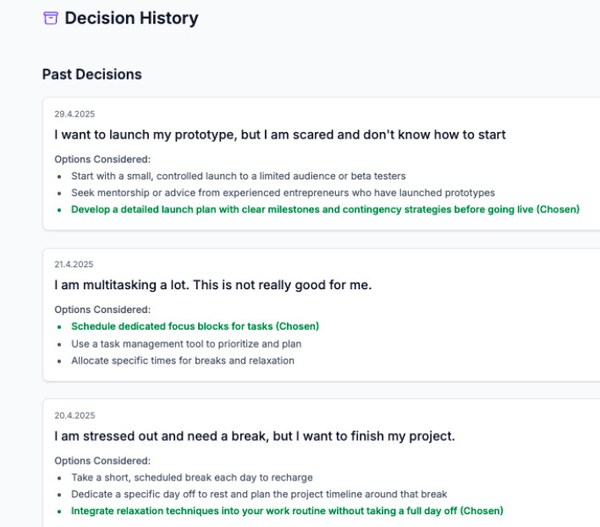Select the launch prototype decision title
The image size is (600, 527).
[x=280, y=134]
